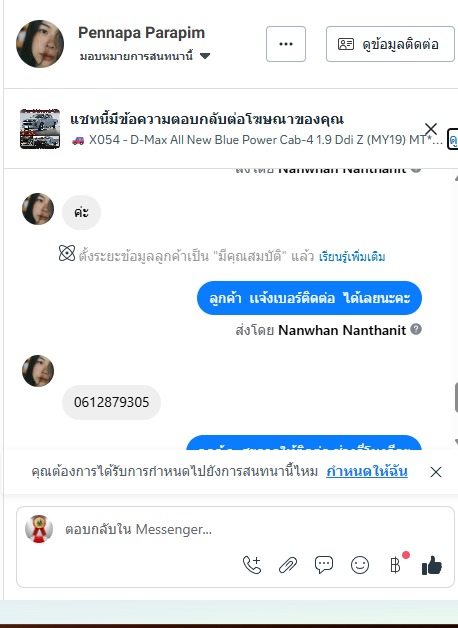Screen dimensions: 458x628
Task: Open the three-dots more options button
Action: (x=286, y=44)
